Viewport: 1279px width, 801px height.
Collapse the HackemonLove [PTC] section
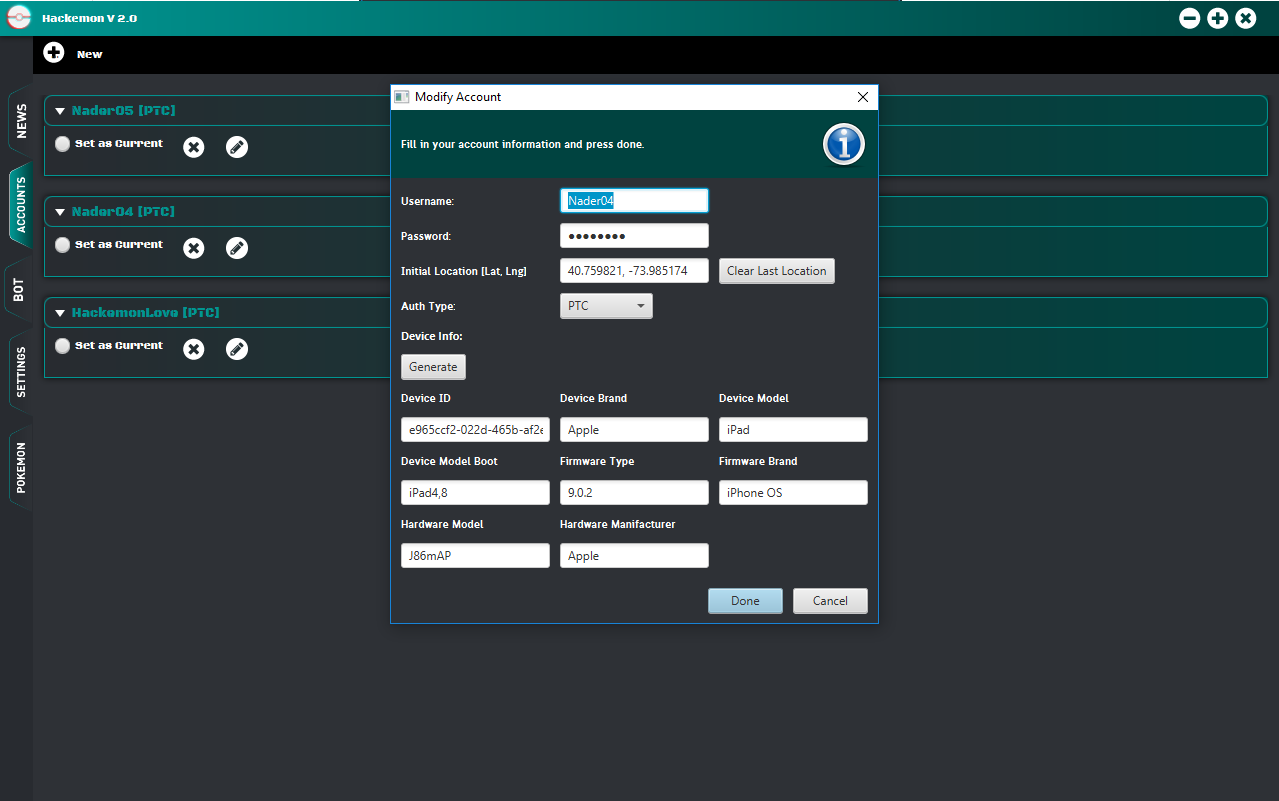pyautogui.click(x=60, y=313)
